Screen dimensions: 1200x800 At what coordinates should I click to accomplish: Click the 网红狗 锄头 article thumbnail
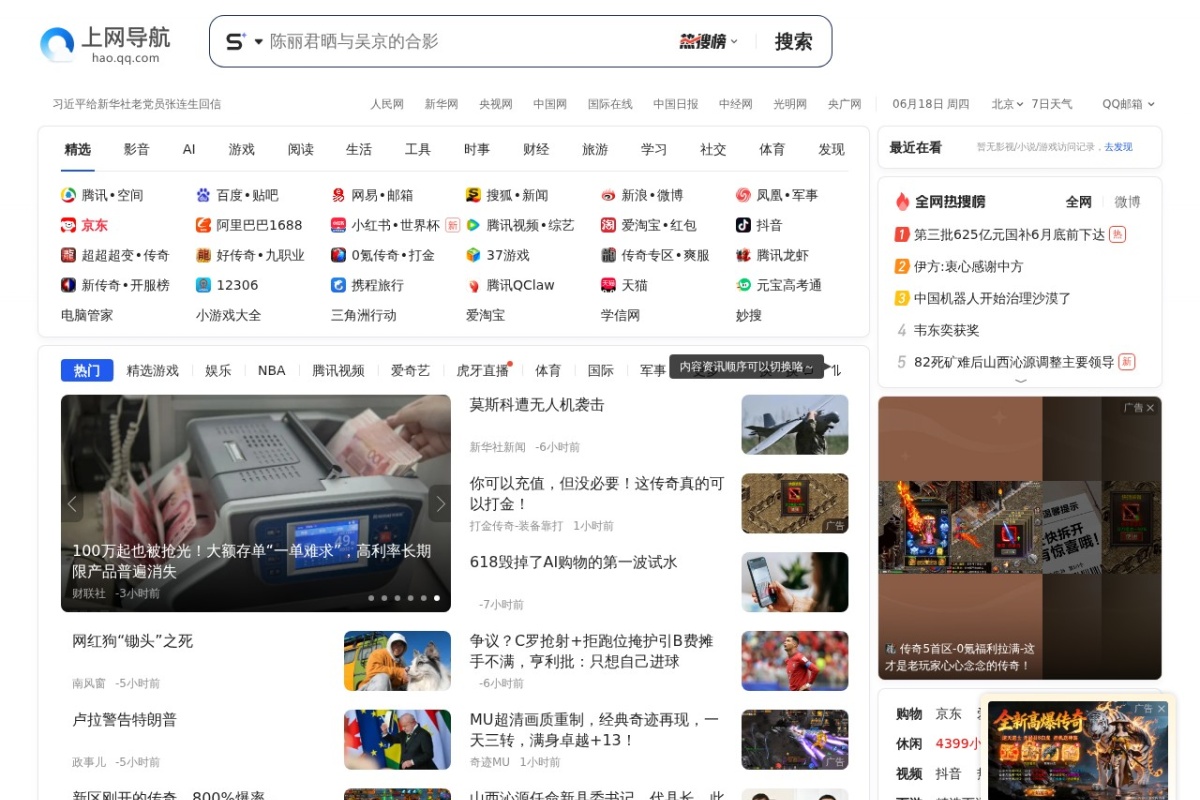tap(397, 661)
